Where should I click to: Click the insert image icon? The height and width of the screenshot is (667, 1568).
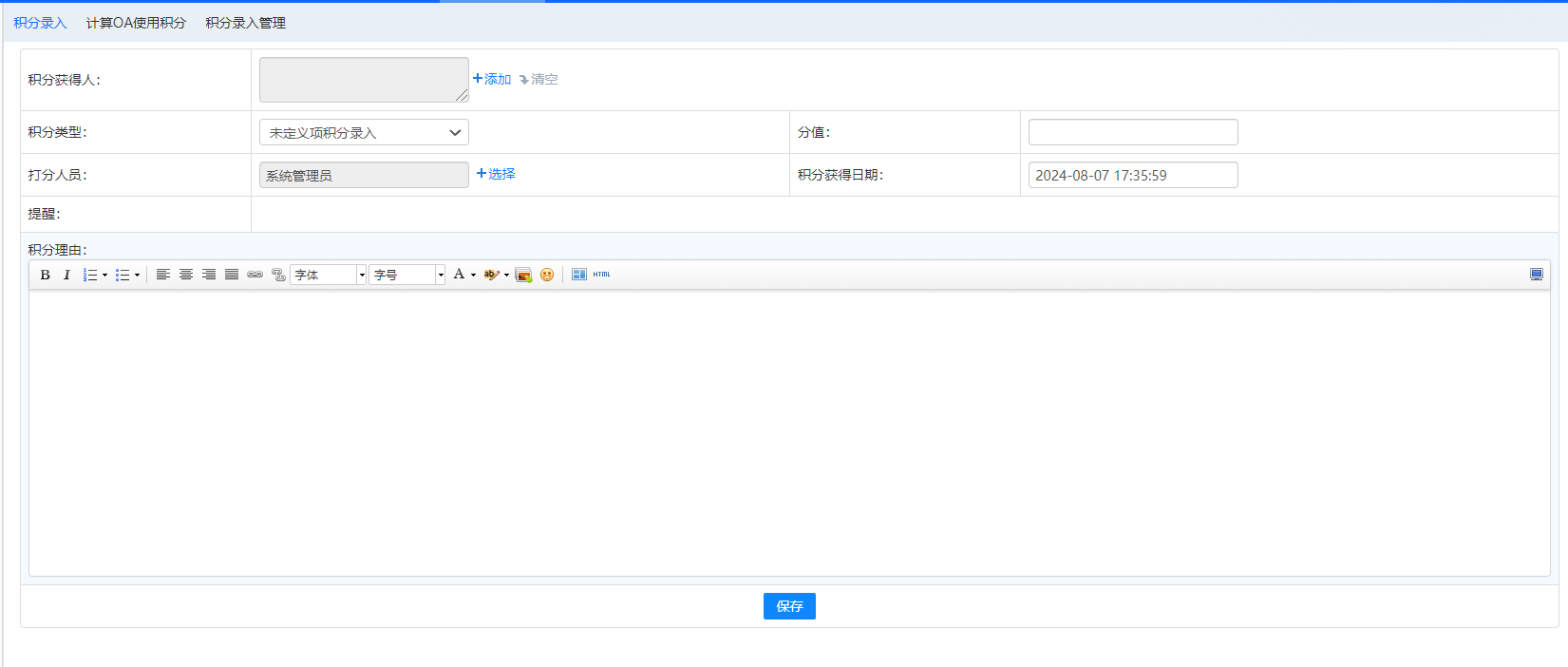(x=523, y=275)
